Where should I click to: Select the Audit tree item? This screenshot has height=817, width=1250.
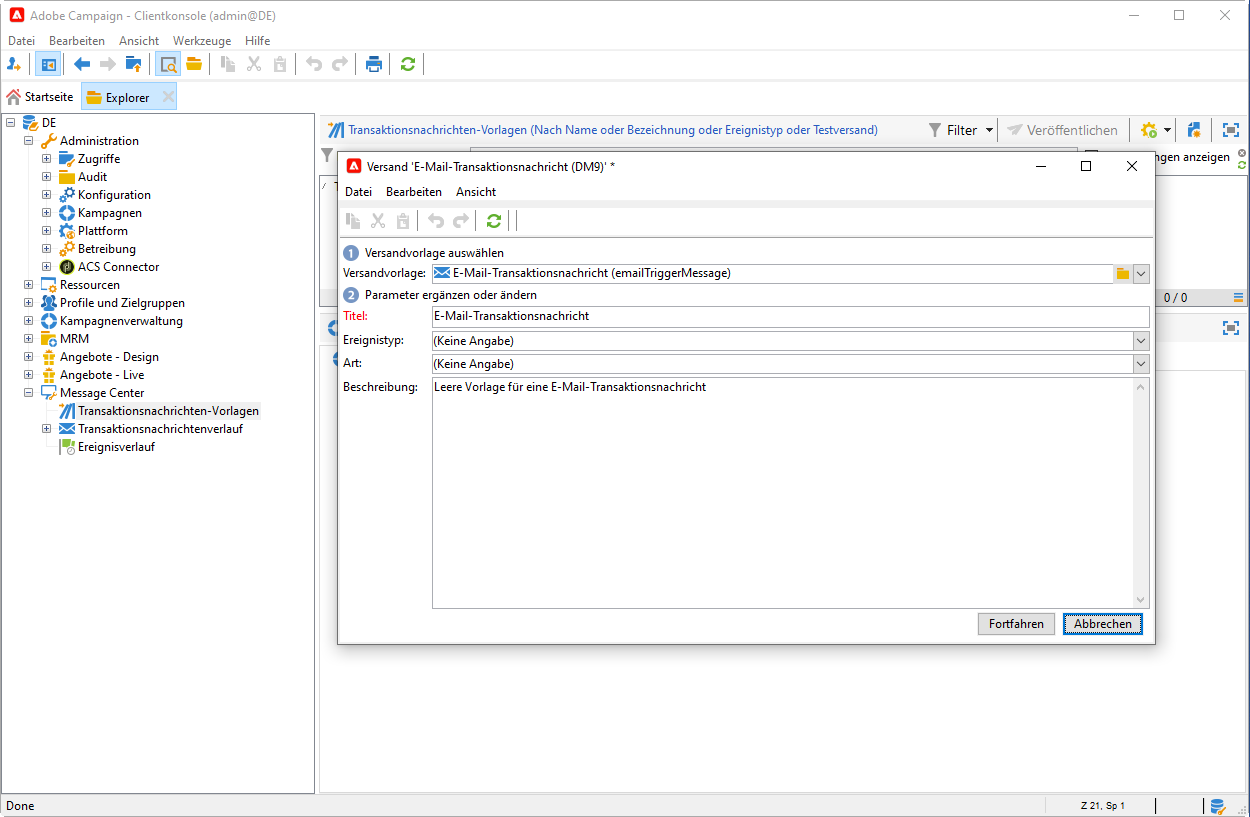92,177
